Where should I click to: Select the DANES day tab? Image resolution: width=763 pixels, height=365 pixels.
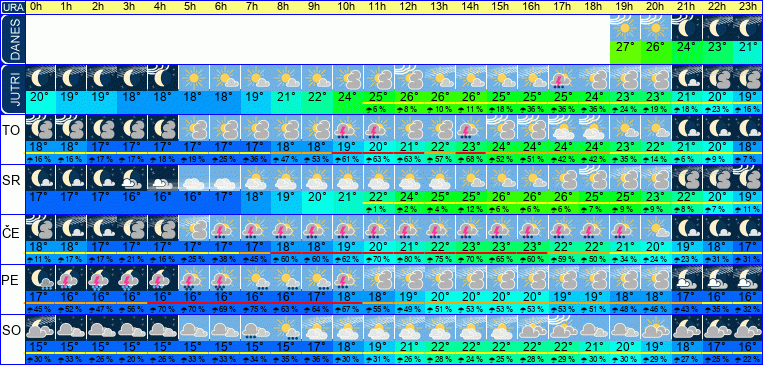[x=12, y=39]
